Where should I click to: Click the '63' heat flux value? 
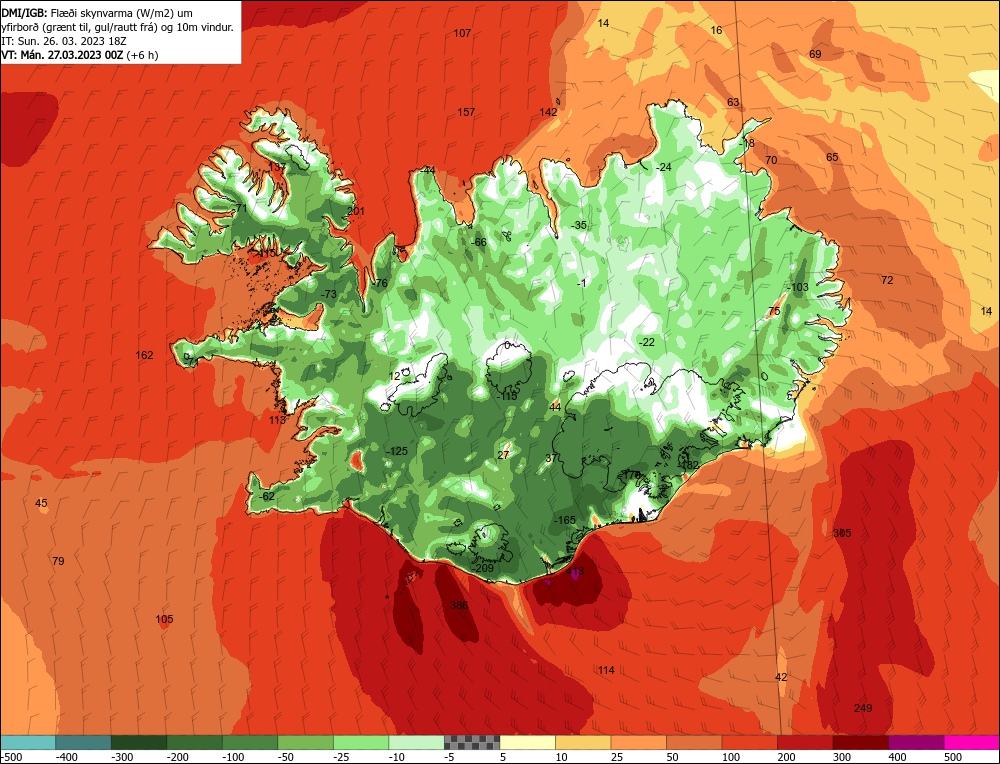pyautogui.click(x=733, y=102)
